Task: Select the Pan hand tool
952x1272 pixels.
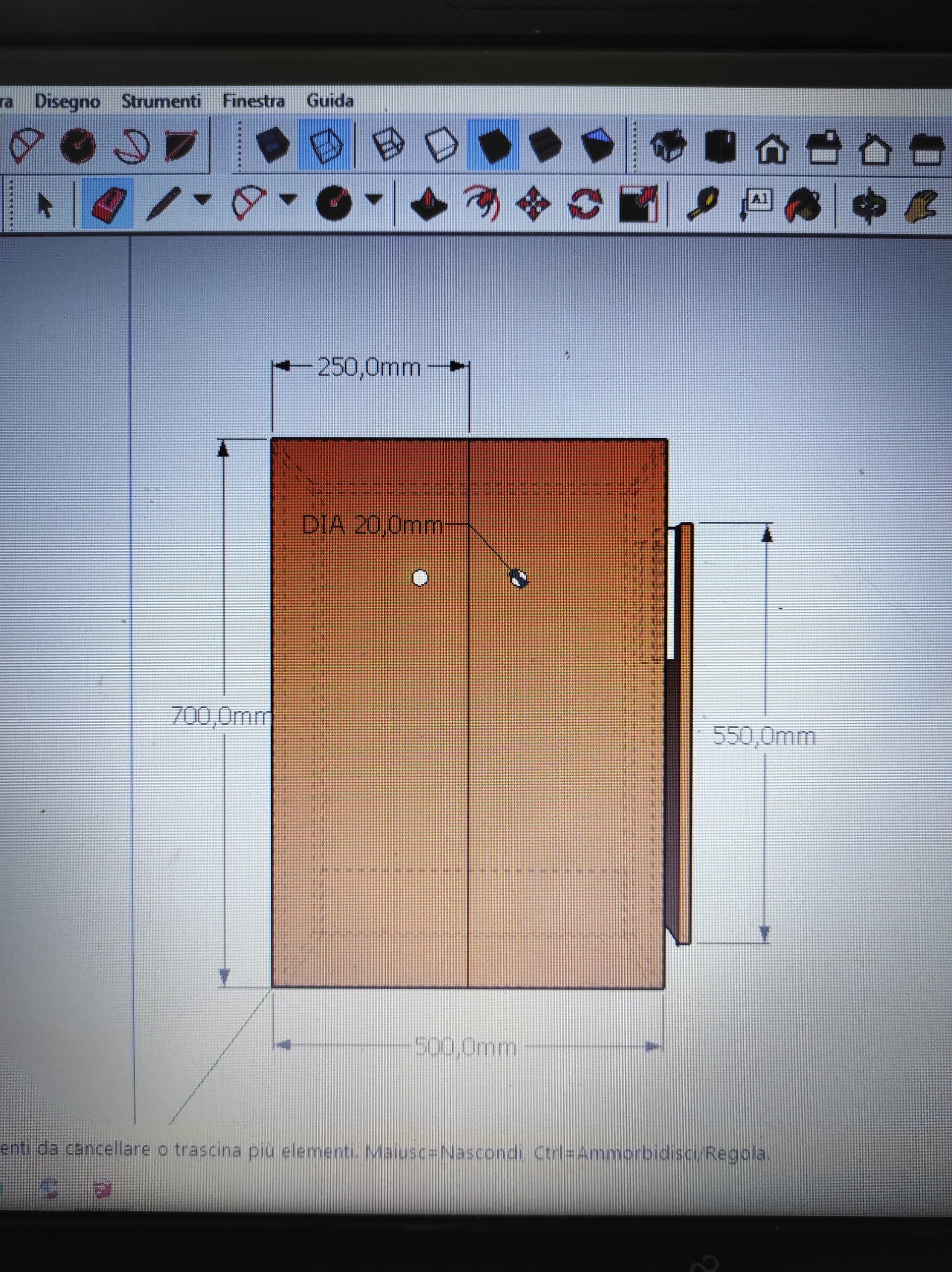Action: point(922,206)
